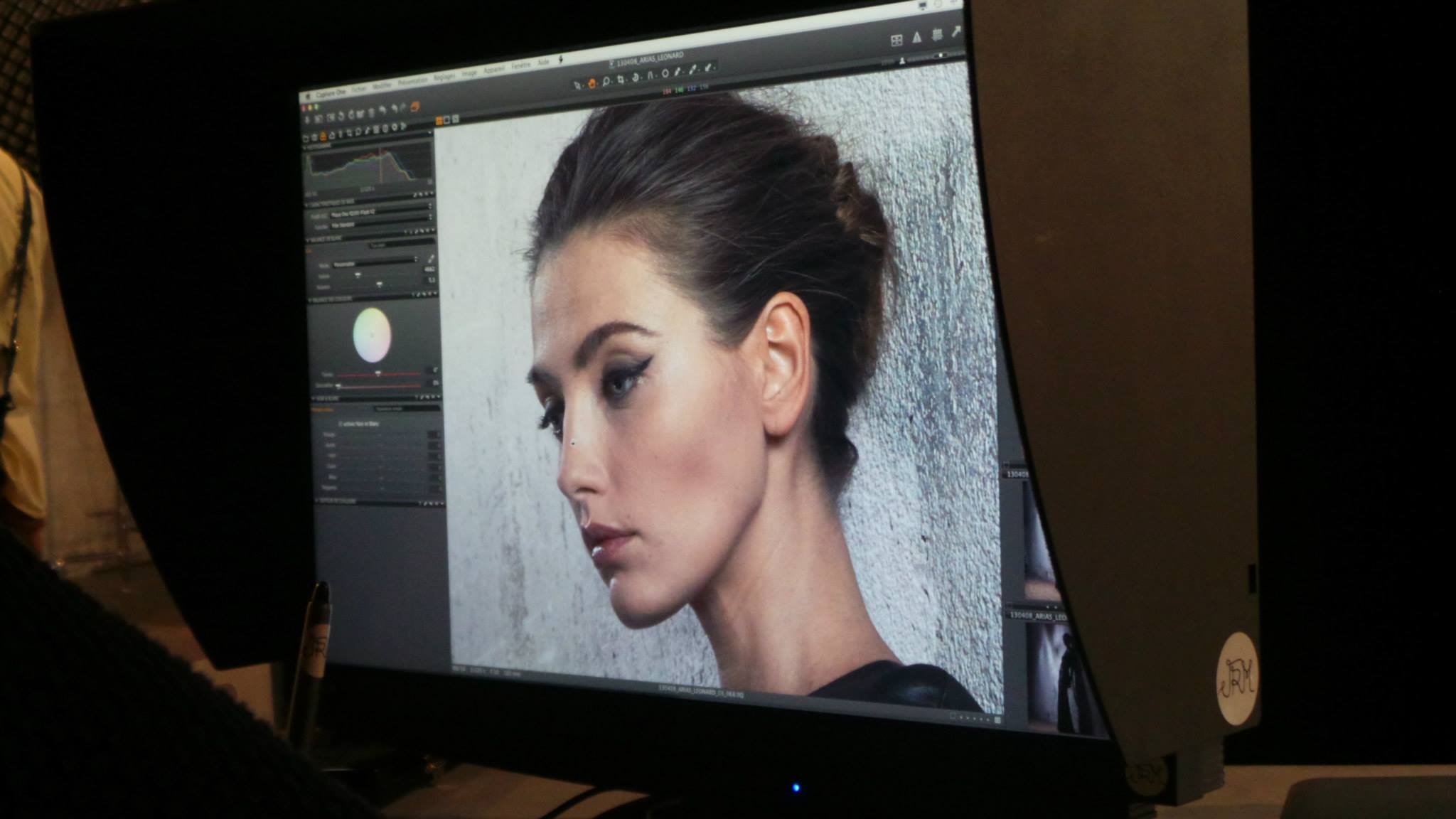1456x819 pixels.
Task: Open the Exposure tool tab
Action: (x=332, y=136)
